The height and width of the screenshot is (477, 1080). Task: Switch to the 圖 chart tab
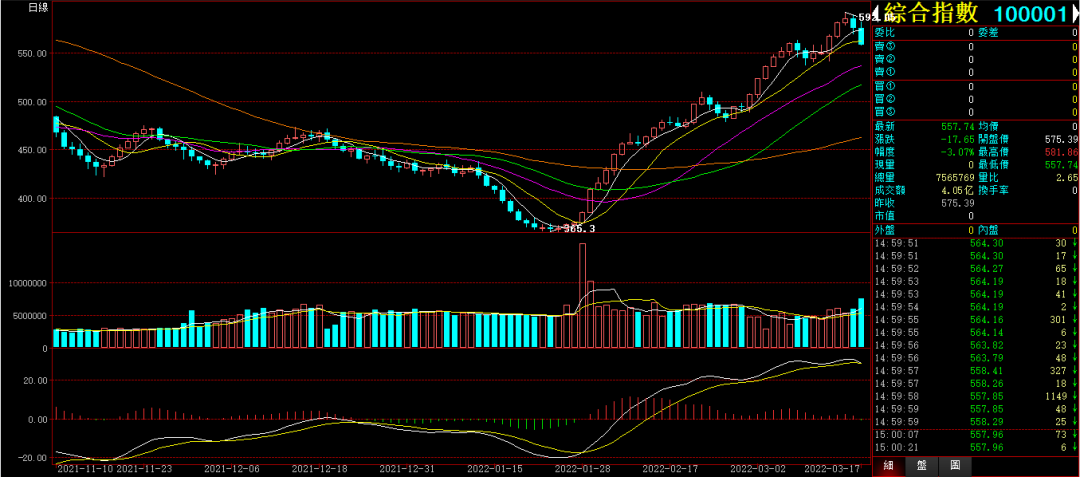point(955,467)
